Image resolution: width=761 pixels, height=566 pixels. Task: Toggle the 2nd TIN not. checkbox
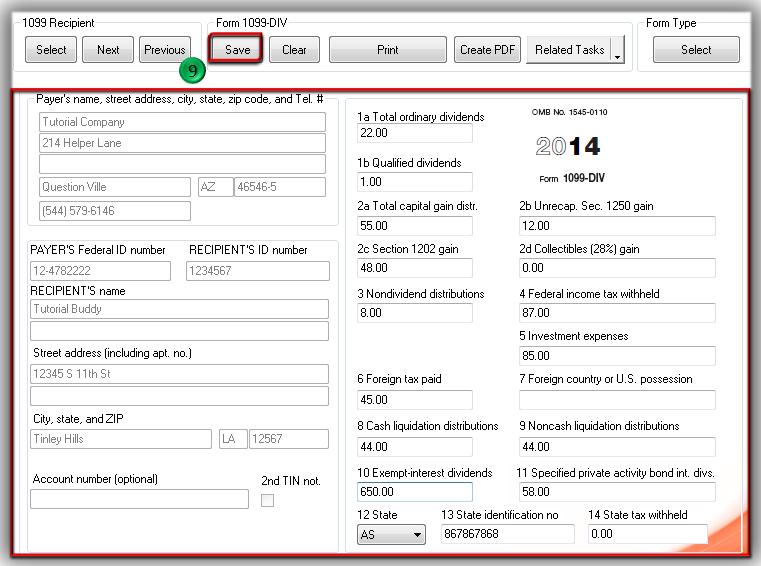[267, 500]
